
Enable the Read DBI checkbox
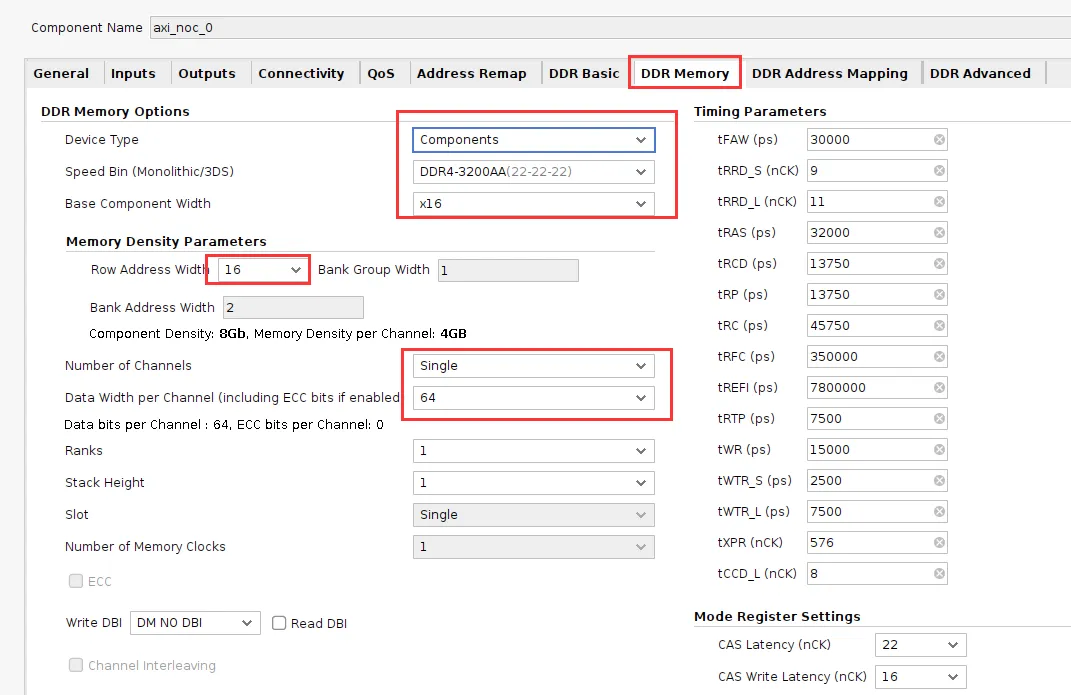(x=280, y=623)
